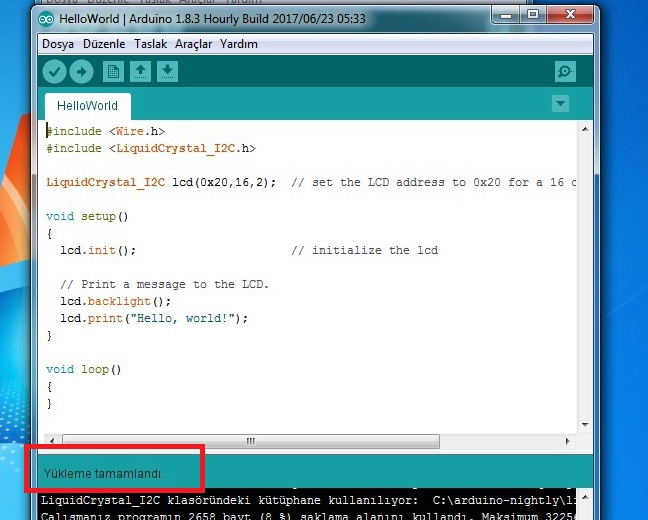Save the sketch with the down-arrow icon
Screen dimensions: 648x520
[167, 72]
